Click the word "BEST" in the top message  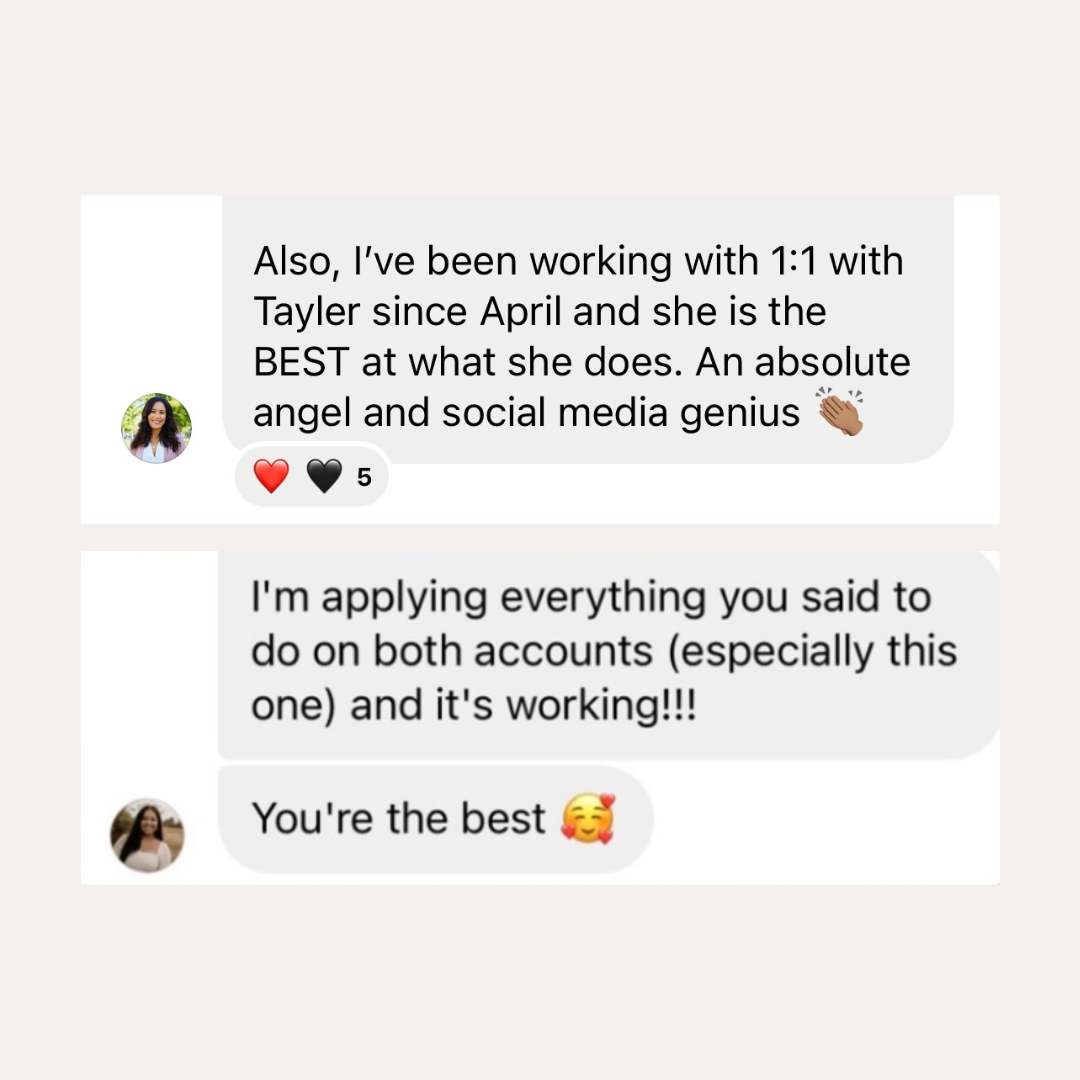pos(301,362)
